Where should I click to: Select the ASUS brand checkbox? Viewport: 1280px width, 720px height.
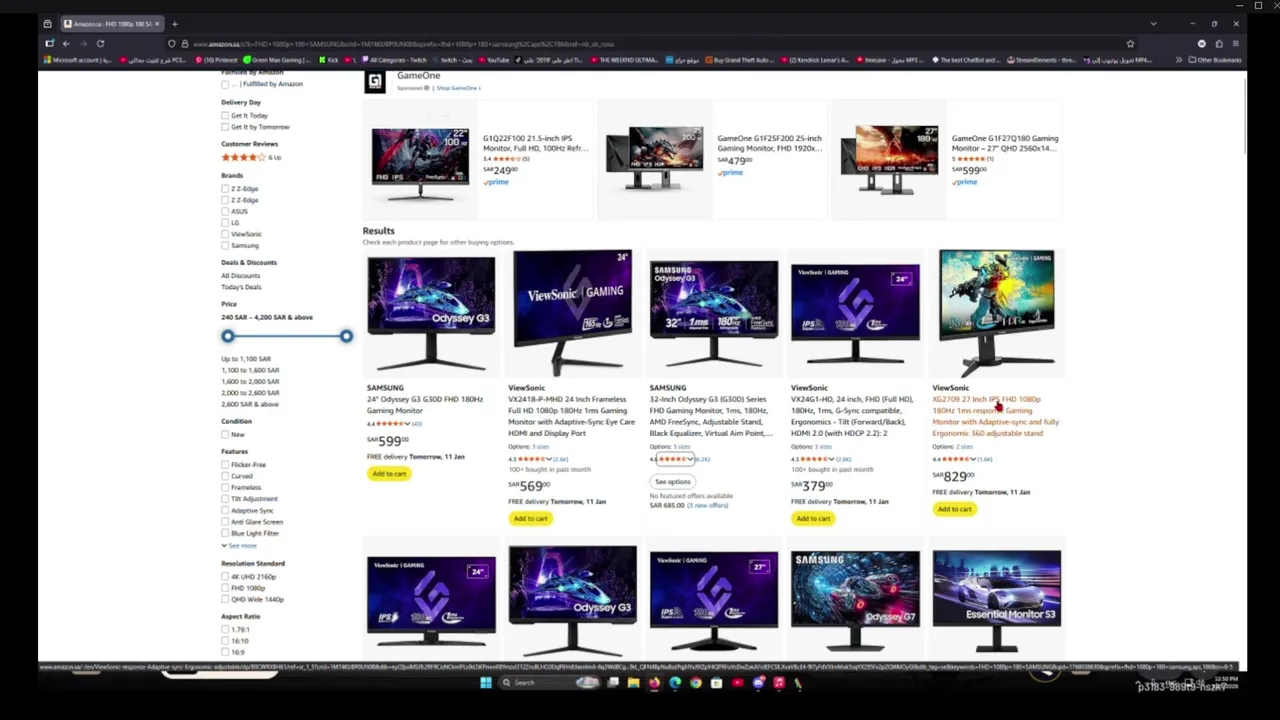(225, 211)
